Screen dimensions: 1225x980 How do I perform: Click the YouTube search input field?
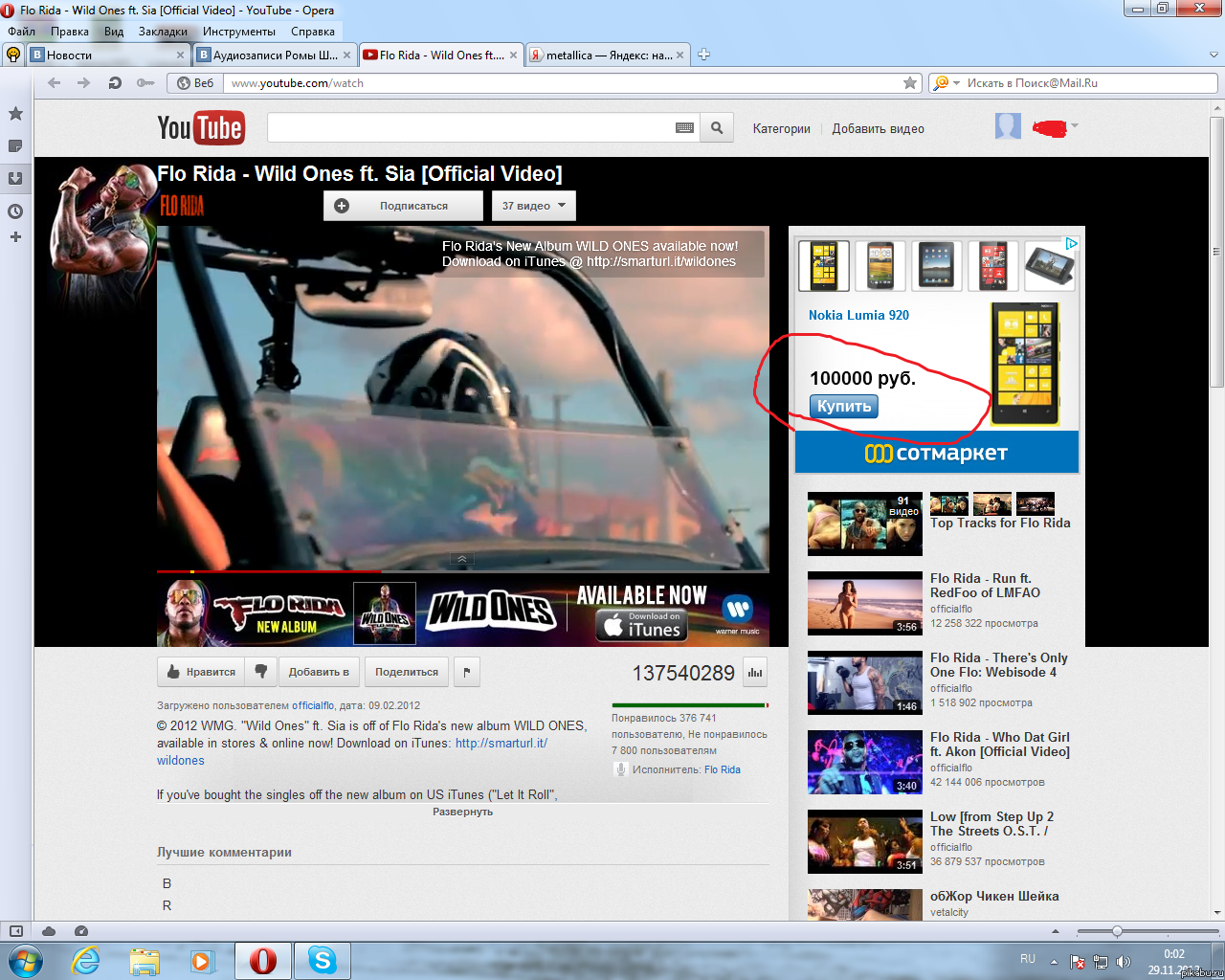pos(470,128)
